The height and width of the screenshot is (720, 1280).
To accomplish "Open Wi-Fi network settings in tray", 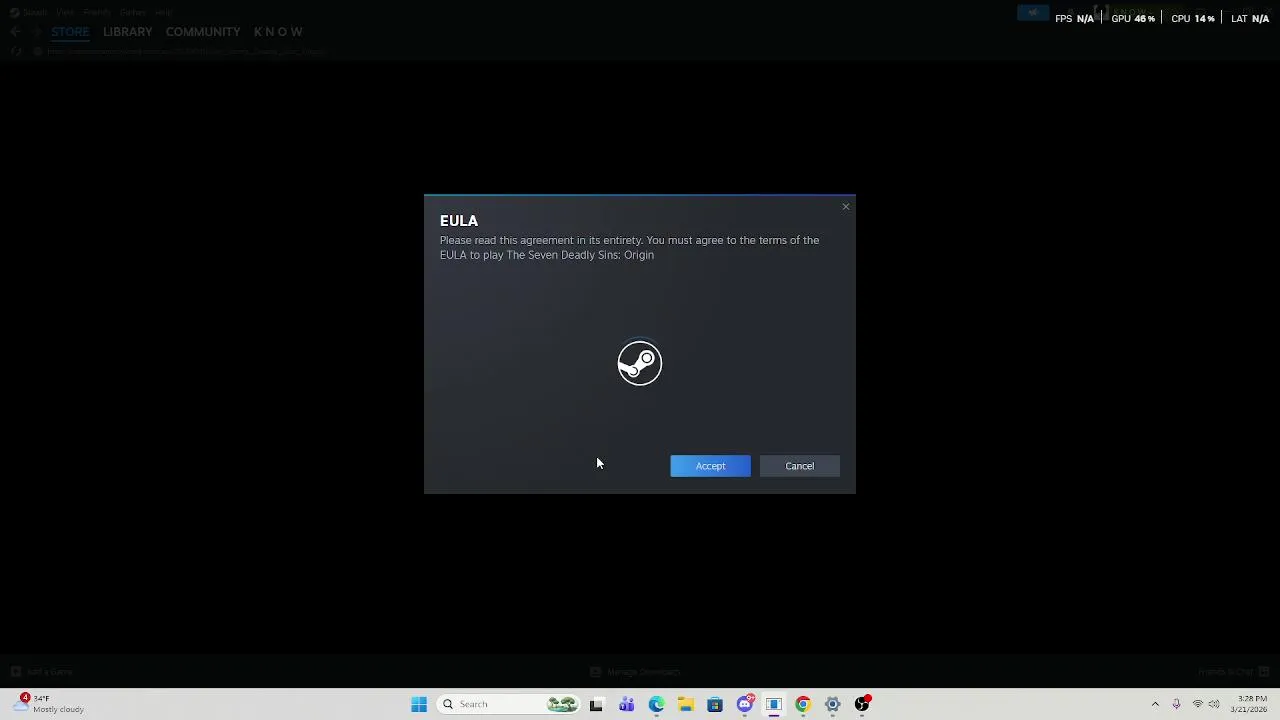I will coord(1197,704).
